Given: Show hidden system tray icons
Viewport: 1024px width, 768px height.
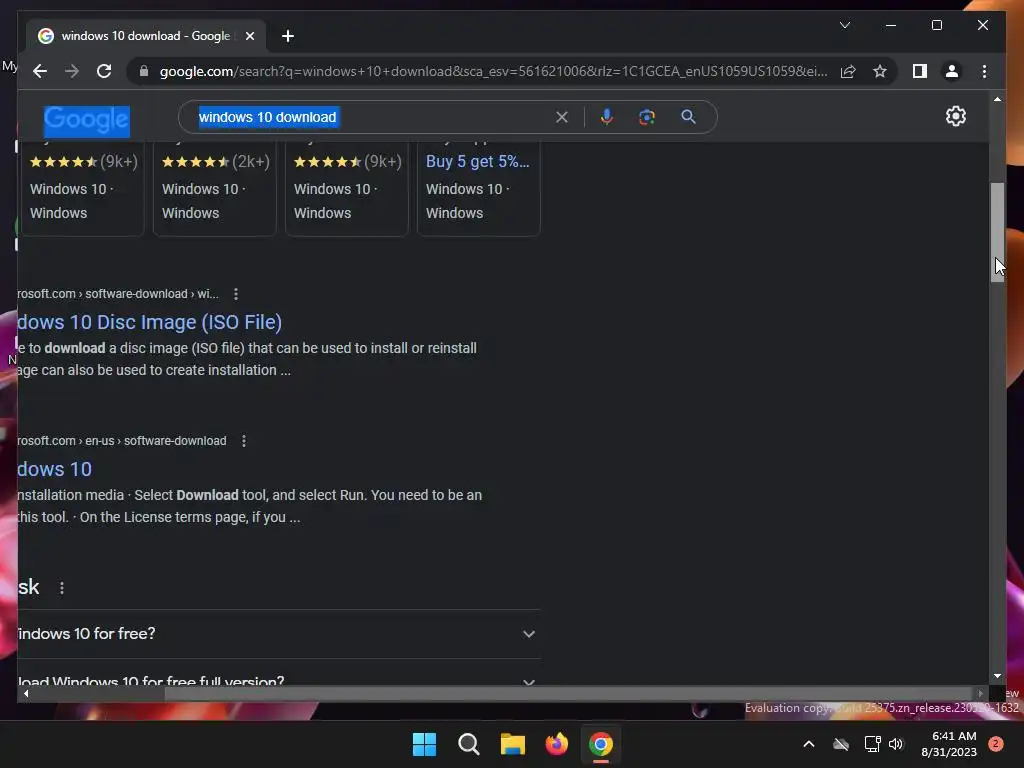Looking at the screenshot, I should coord(808,744).
